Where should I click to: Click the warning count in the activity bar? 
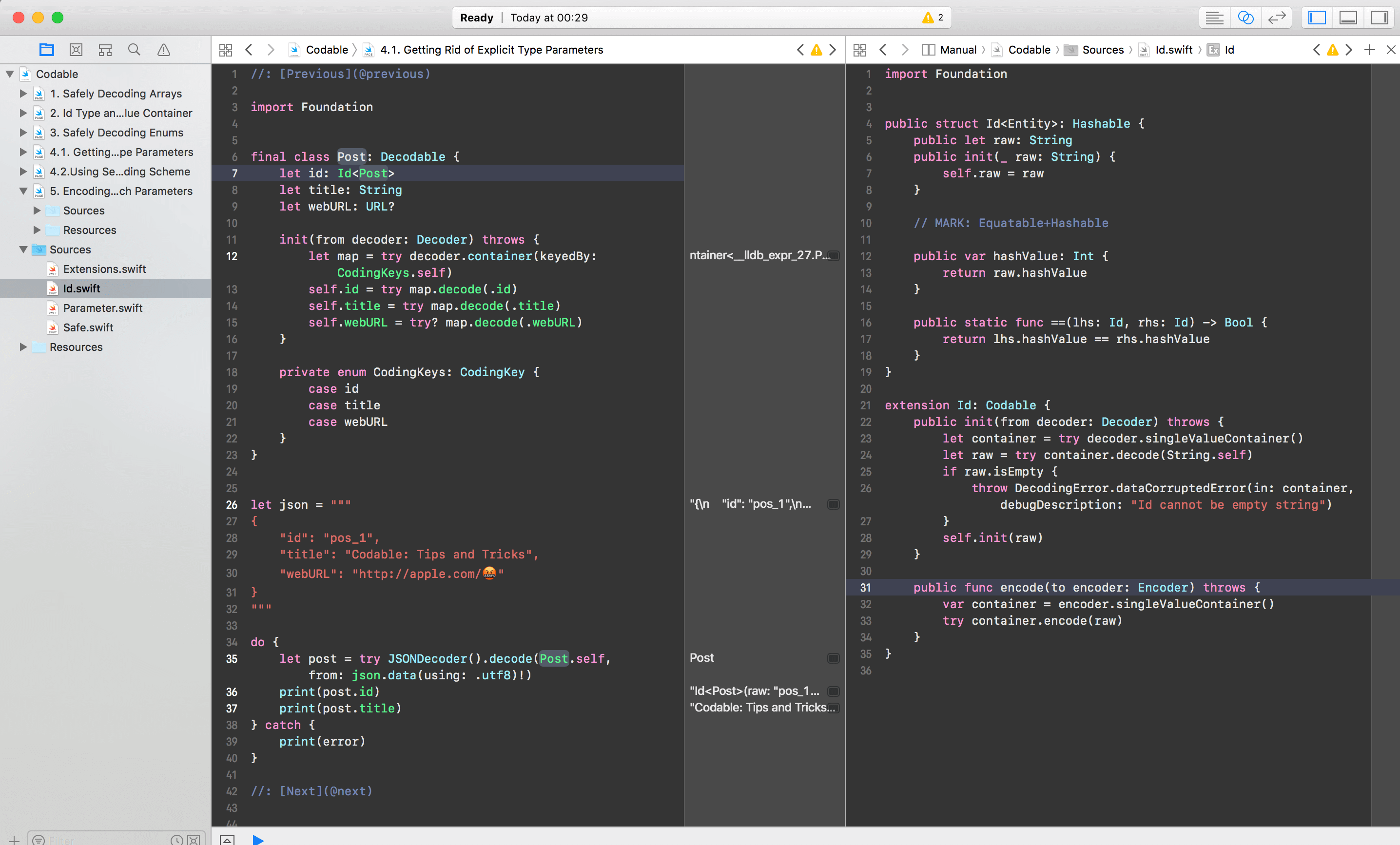click(933, 18)
